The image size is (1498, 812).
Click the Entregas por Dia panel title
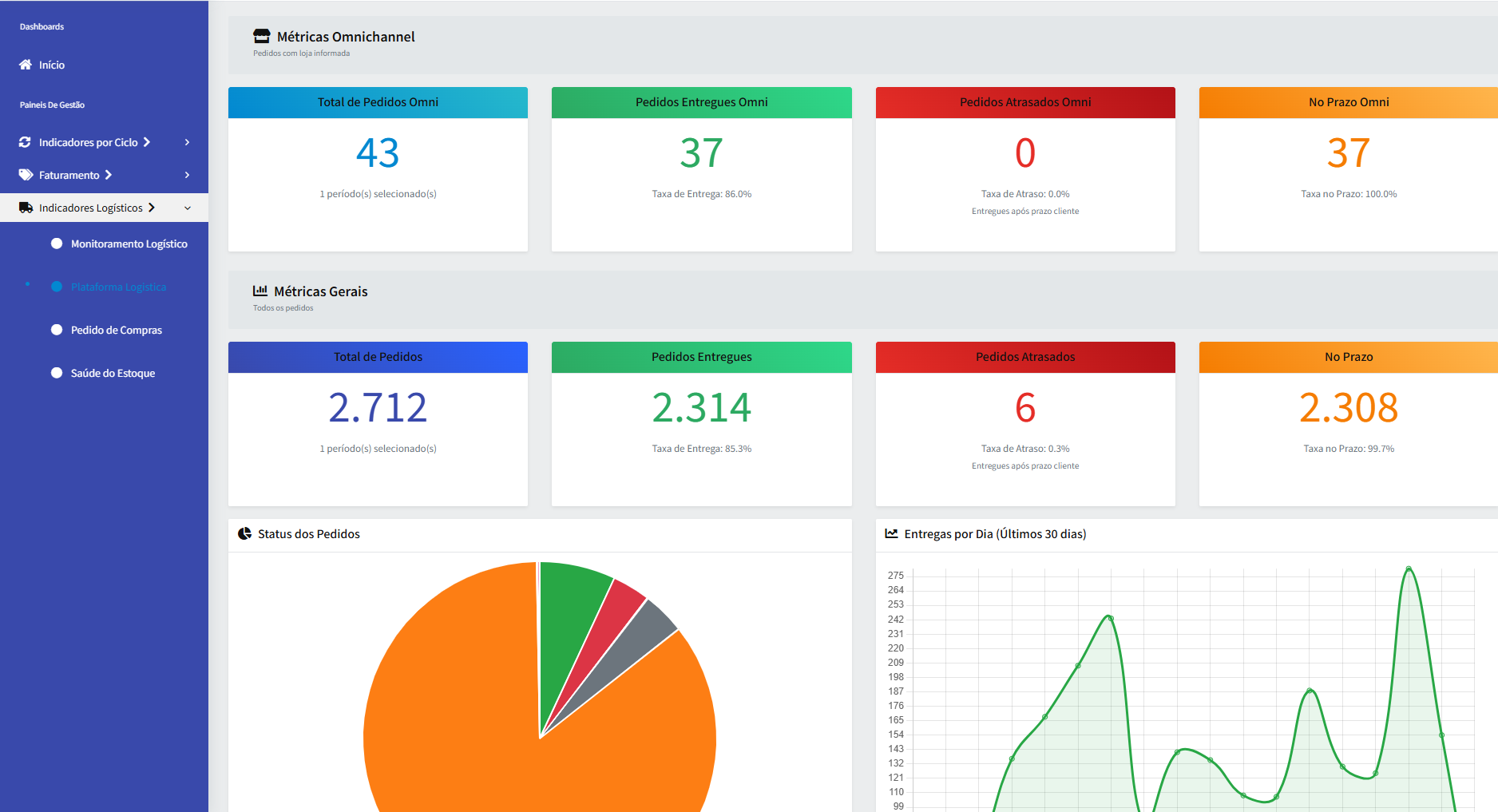click(x=995, y=534)
